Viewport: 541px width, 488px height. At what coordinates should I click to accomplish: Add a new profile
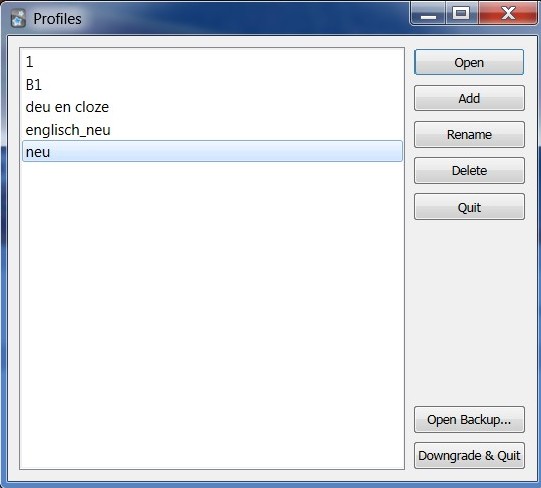pos(469,98)
